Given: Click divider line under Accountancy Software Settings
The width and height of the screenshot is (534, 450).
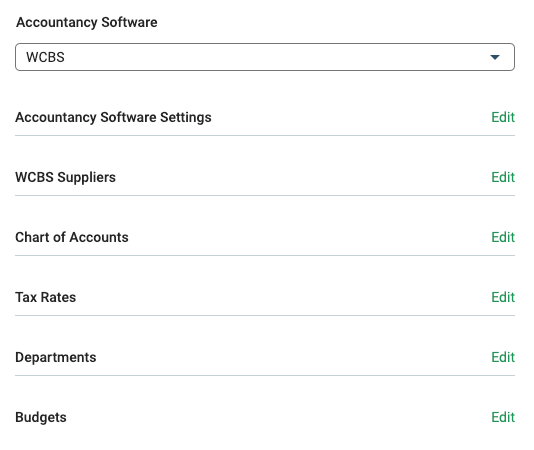Looking at the screenshot, I should [x=265, y=136].
